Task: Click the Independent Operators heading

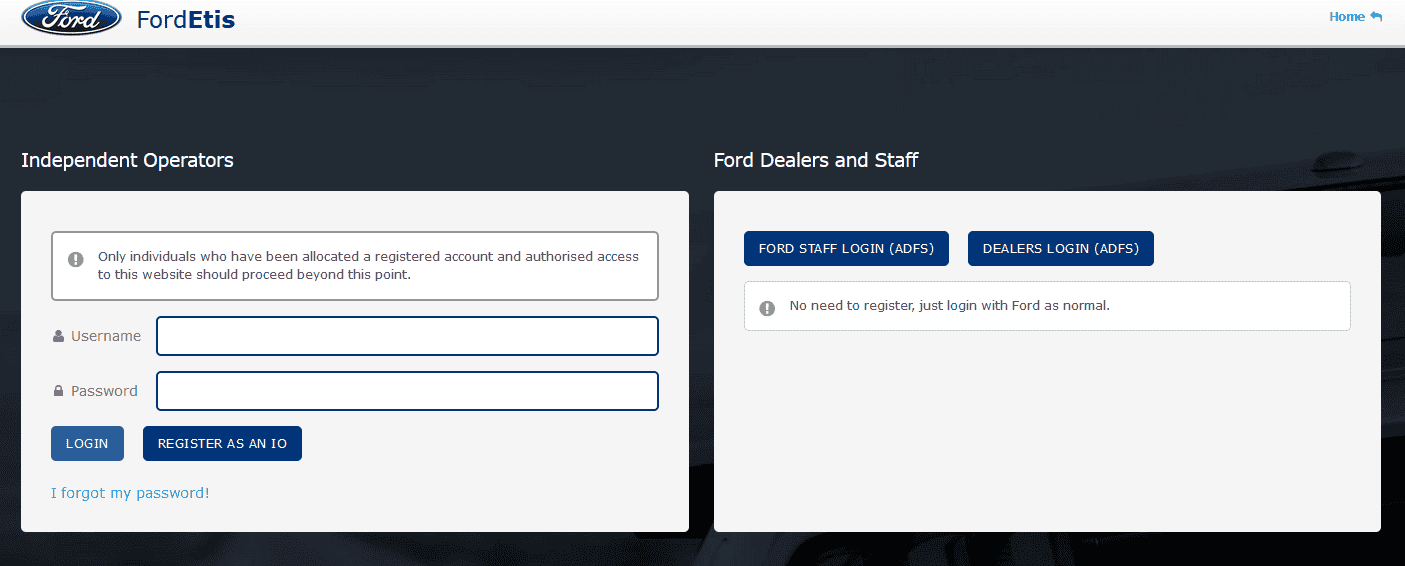Action: coord(127,160)
